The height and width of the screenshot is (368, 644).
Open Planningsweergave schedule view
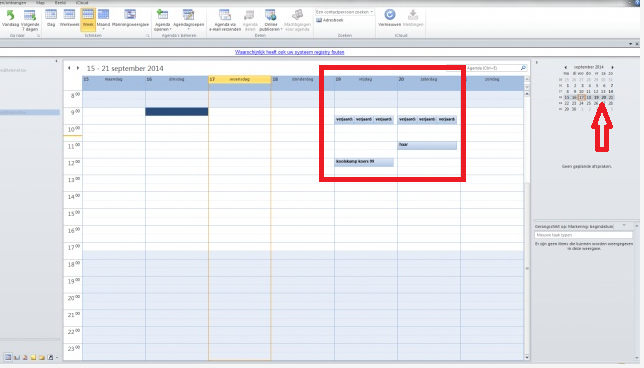click(x=130, y=18)
